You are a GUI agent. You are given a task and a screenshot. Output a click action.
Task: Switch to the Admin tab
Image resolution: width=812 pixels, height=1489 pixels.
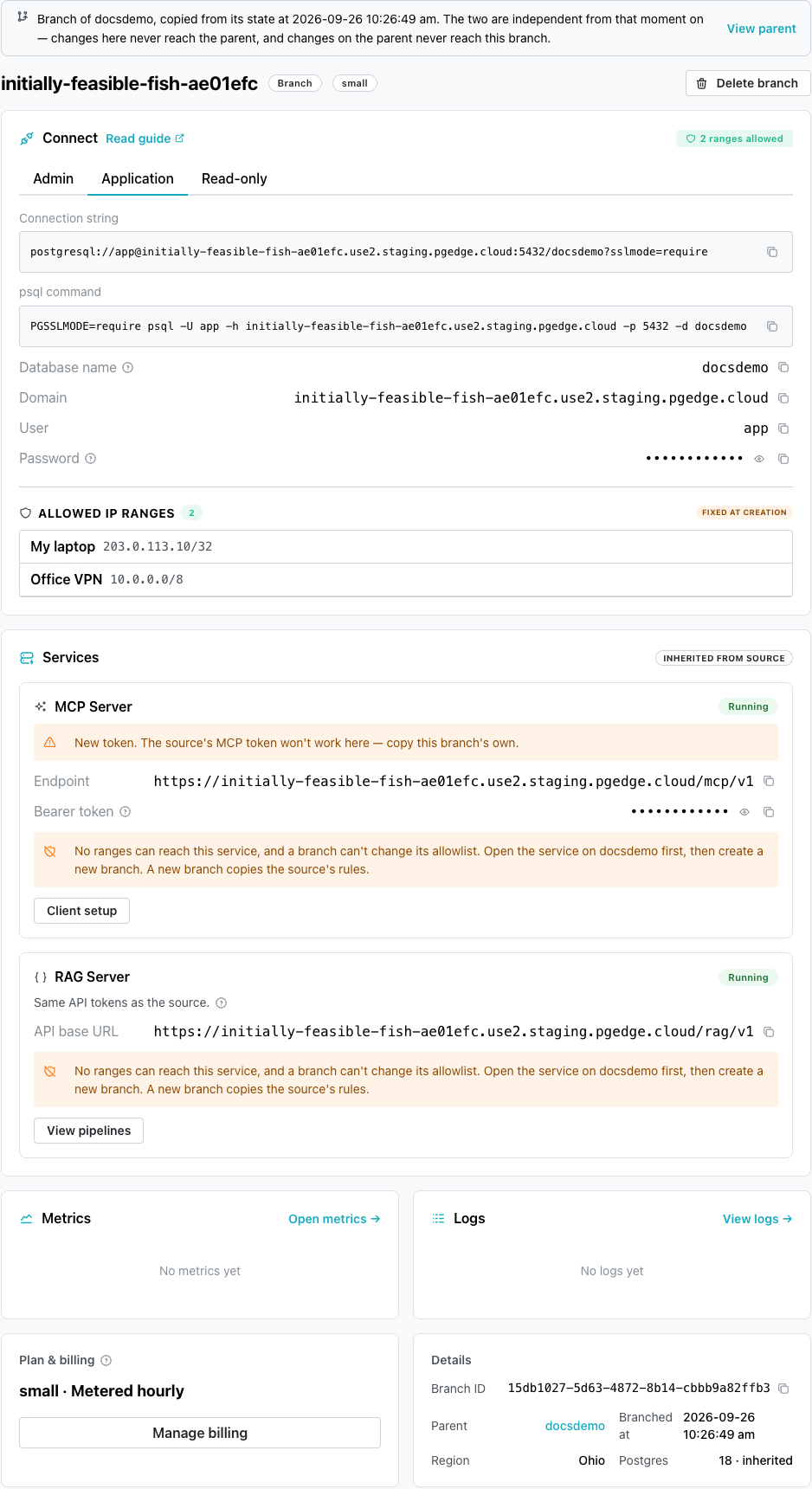[54, 178]
